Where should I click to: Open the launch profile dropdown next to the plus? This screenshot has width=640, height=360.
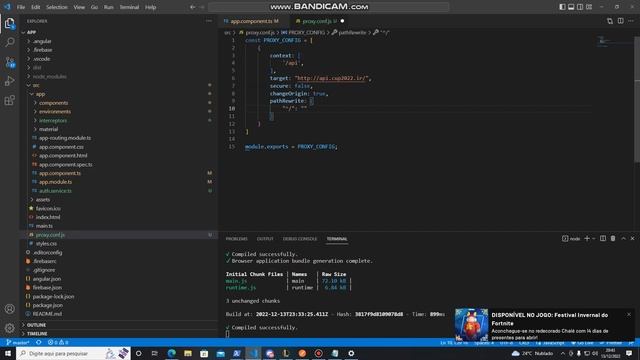(x=593, y=238)
